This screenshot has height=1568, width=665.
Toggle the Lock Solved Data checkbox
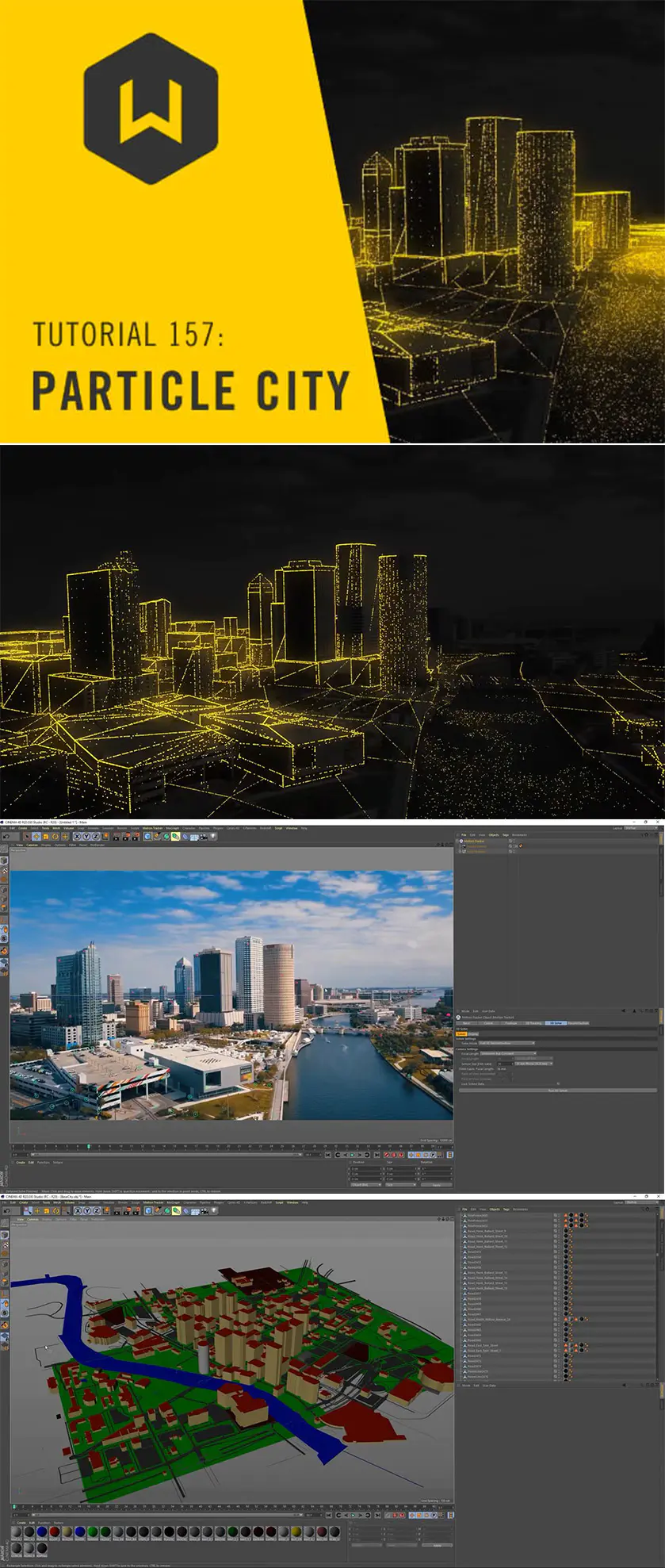coord(558,1083)
